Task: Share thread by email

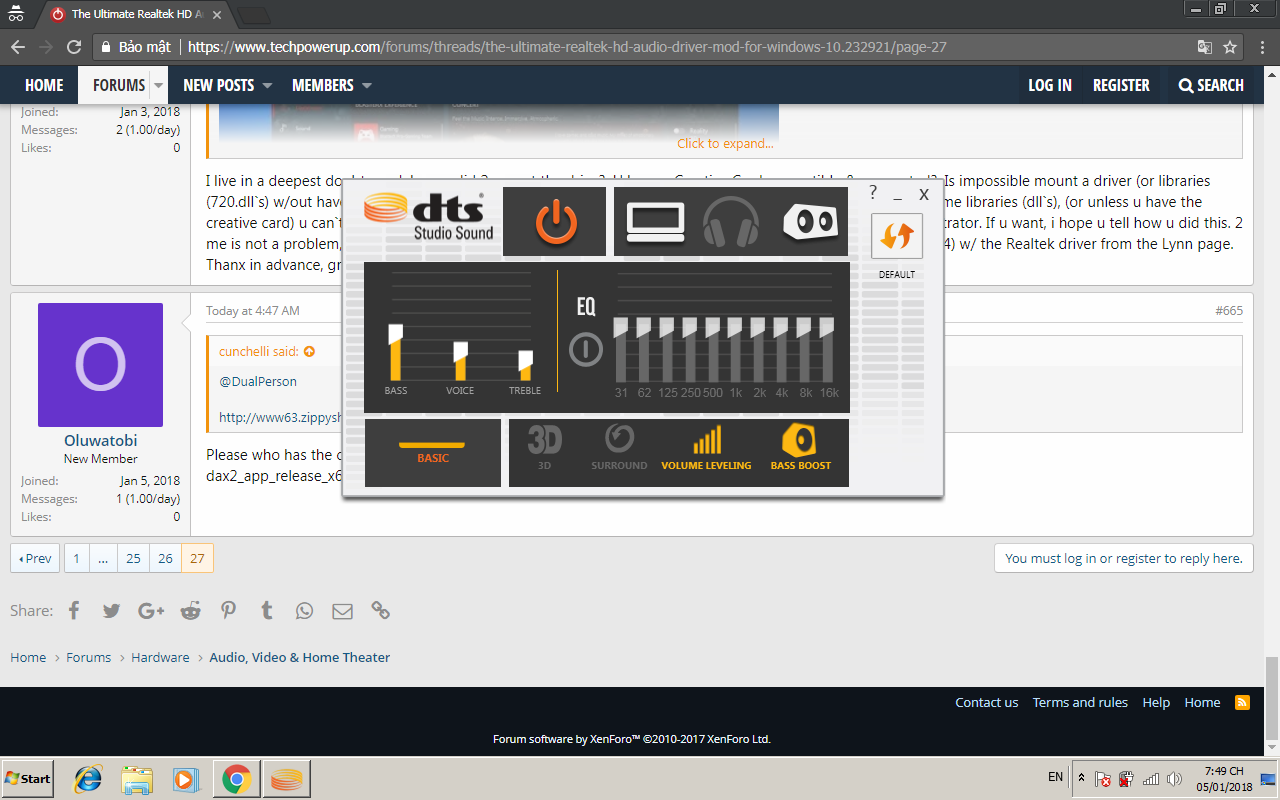Action: tap(342, 611)
